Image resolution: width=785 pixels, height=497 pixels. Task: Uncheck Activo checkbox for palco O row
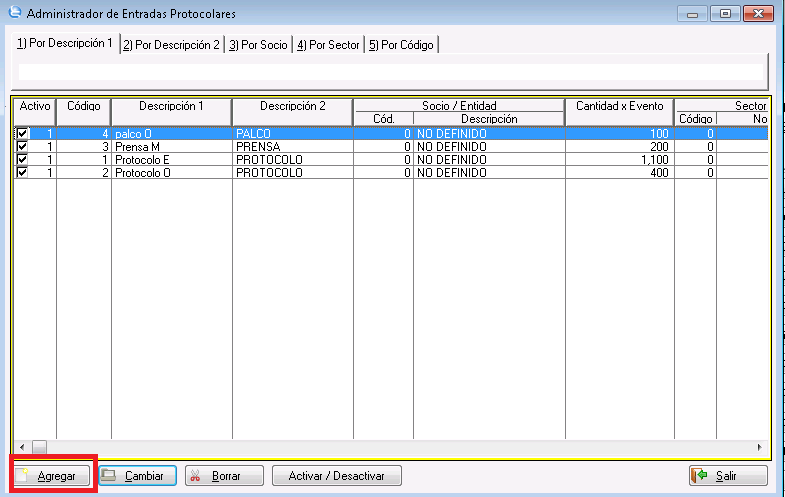tap(22, 133)
